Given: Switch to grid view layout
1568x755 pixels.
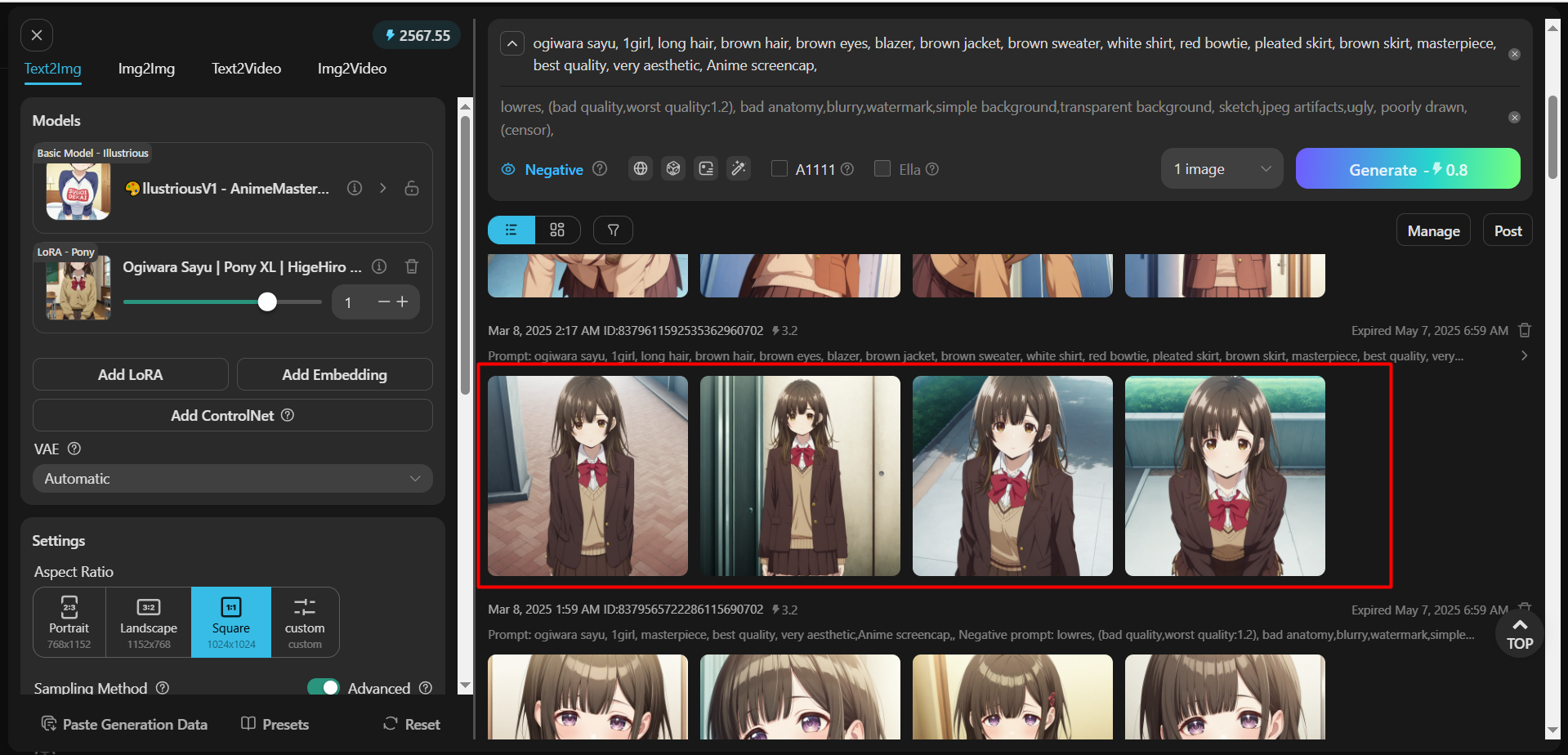Looking at the screenshot, I should click(x=557, y=230).
